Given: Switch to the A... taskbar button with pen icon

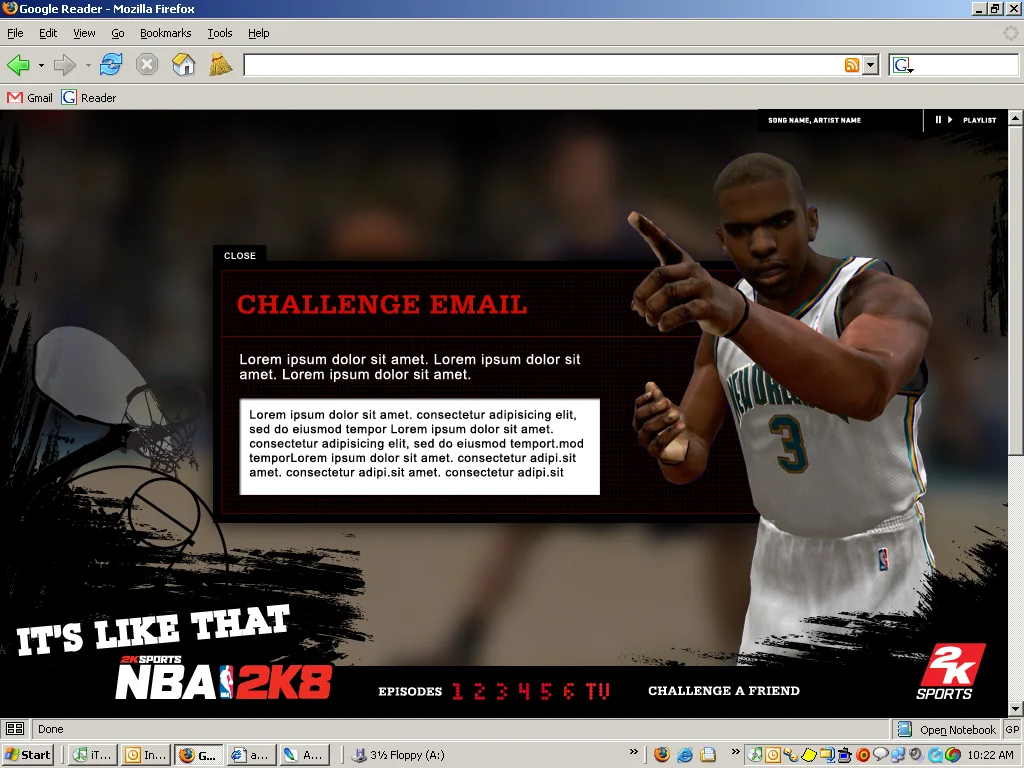Looking at the screenshot, I should [x=304, y=755].
